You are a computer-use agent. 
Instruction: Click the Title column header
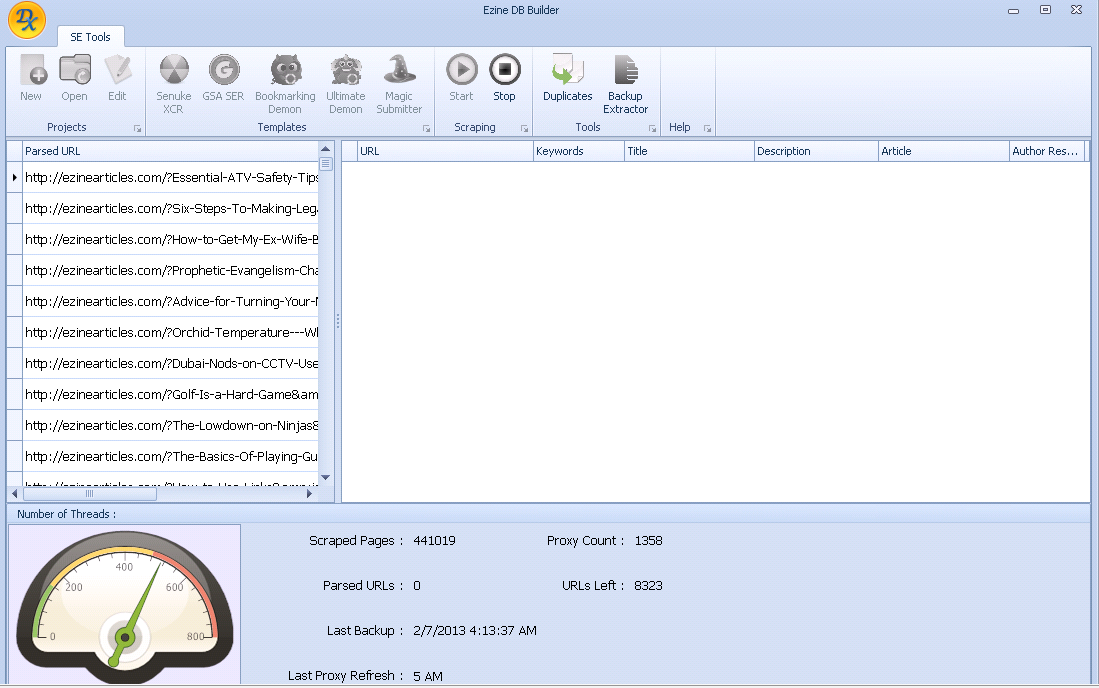coord(690,151)
